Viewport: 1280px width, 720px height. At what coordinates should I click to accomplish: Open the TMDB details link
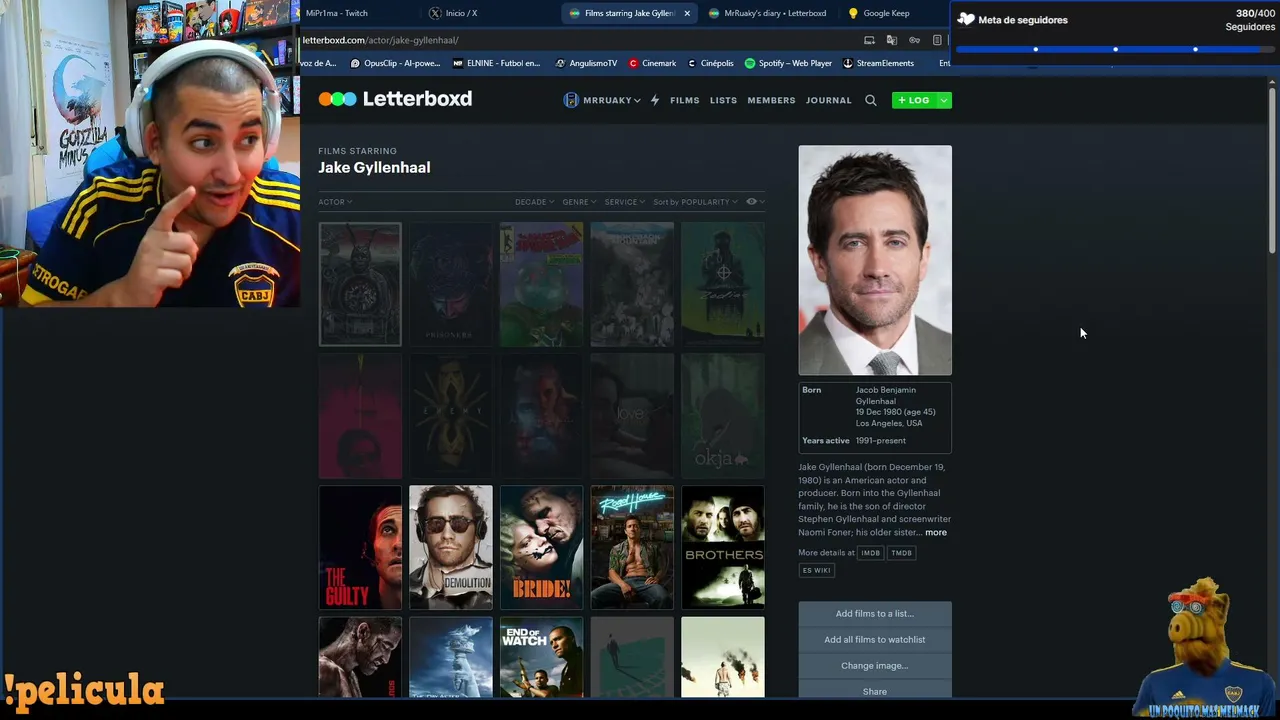click(902, 553)
